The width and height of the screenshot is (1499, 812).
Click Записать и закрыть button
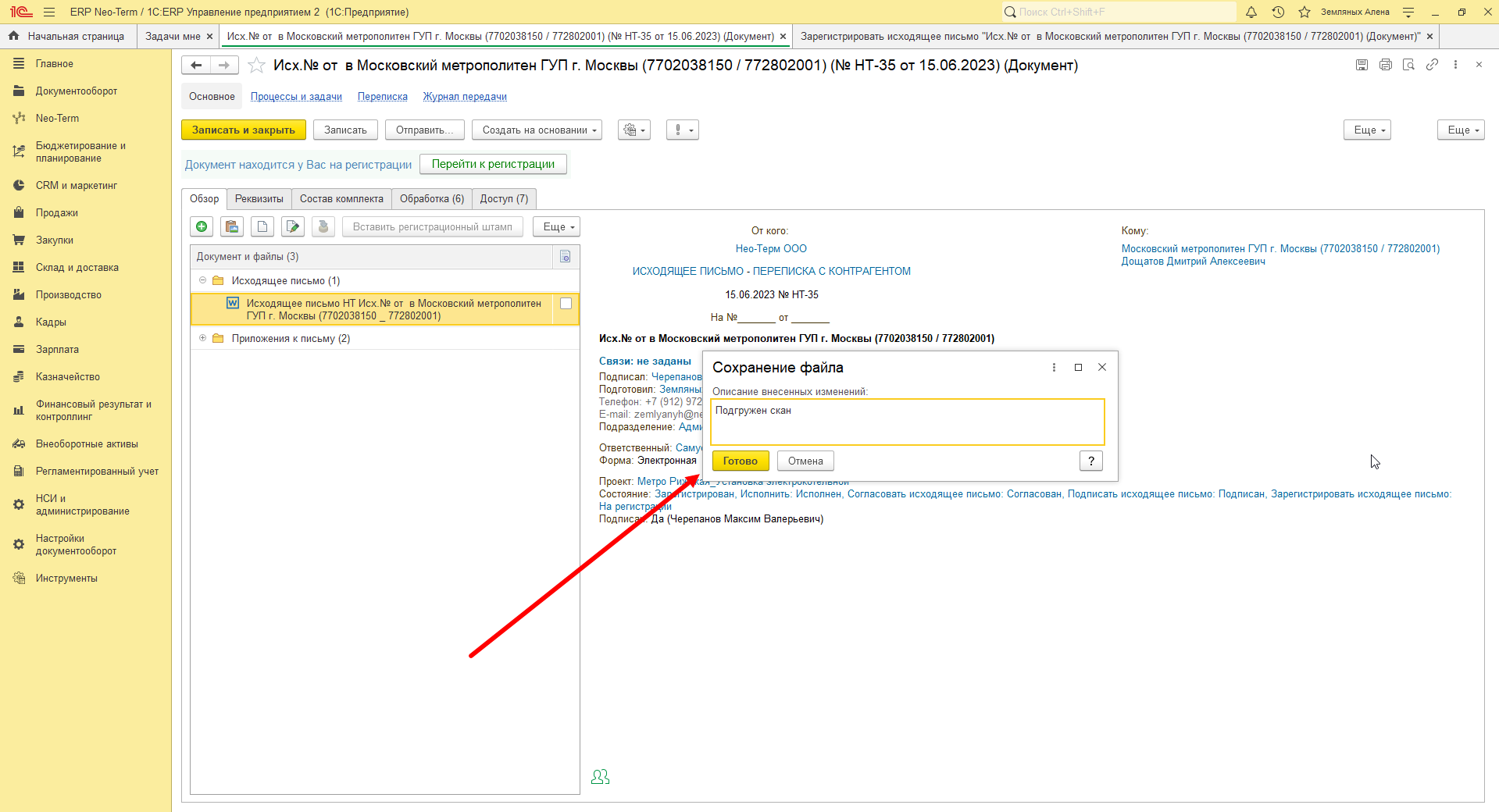point(244,130)
